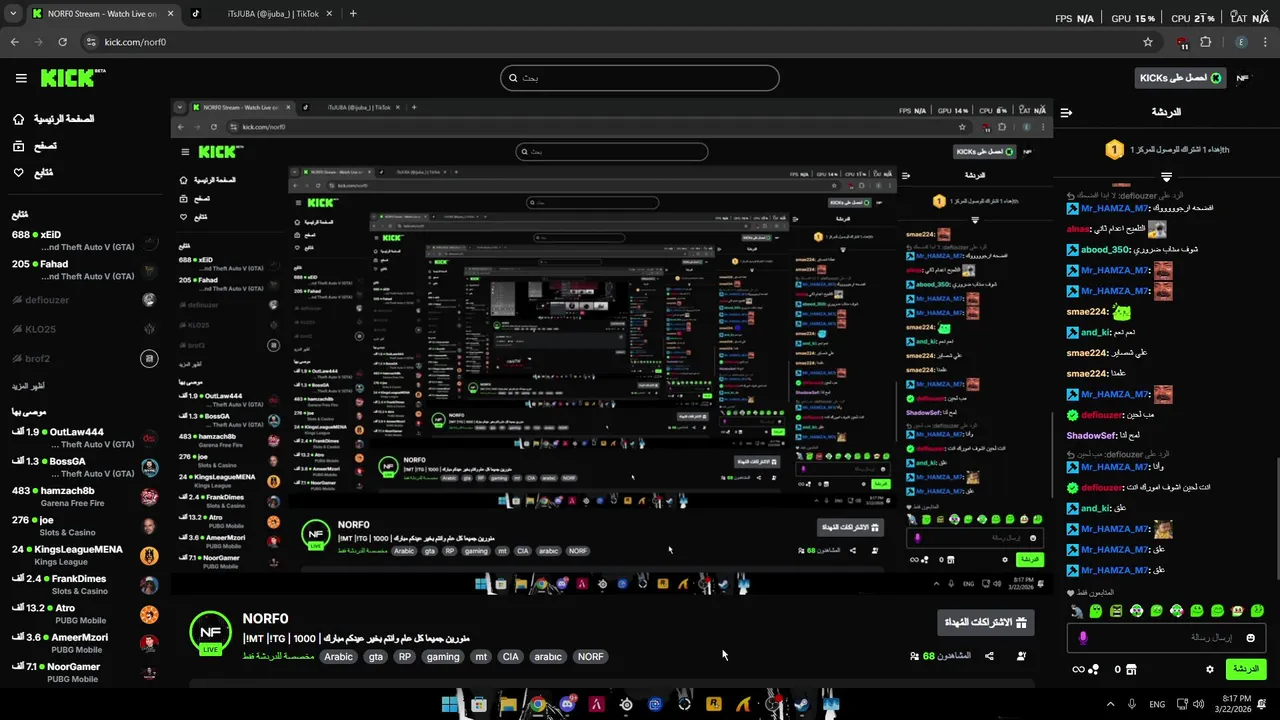Go back with the browser back arrow

(x=14, y=42)
